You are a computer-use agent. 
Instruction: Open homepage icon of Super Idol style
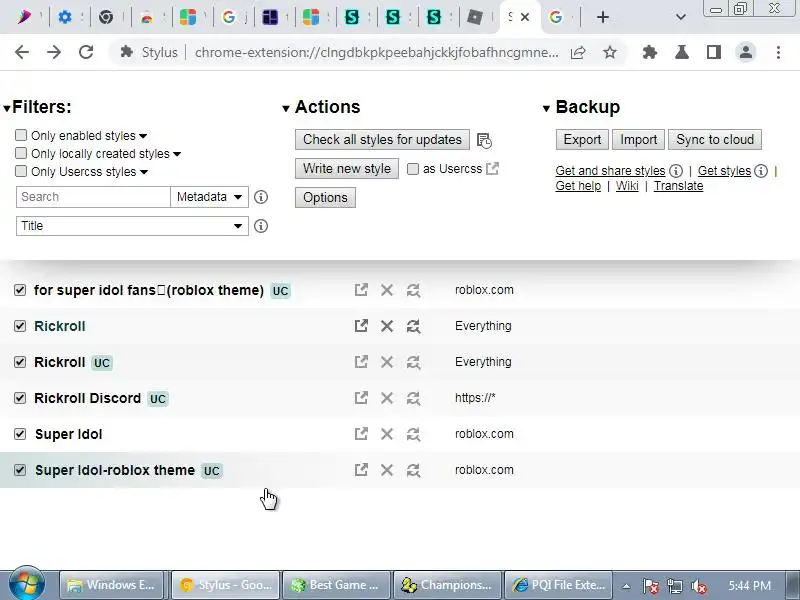pyautogui.click(x=361, y=434)
